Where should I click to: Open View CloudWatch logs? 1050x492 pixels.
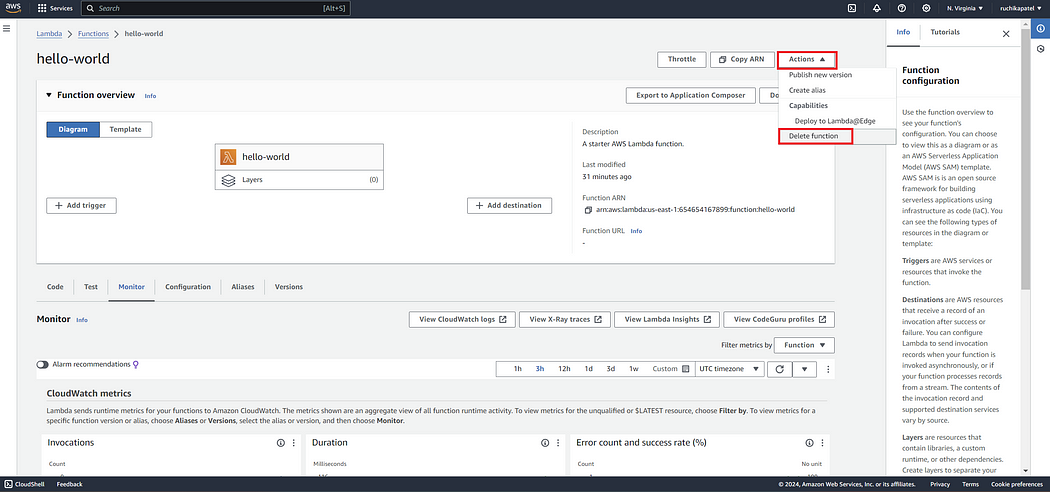click(462, 319)
